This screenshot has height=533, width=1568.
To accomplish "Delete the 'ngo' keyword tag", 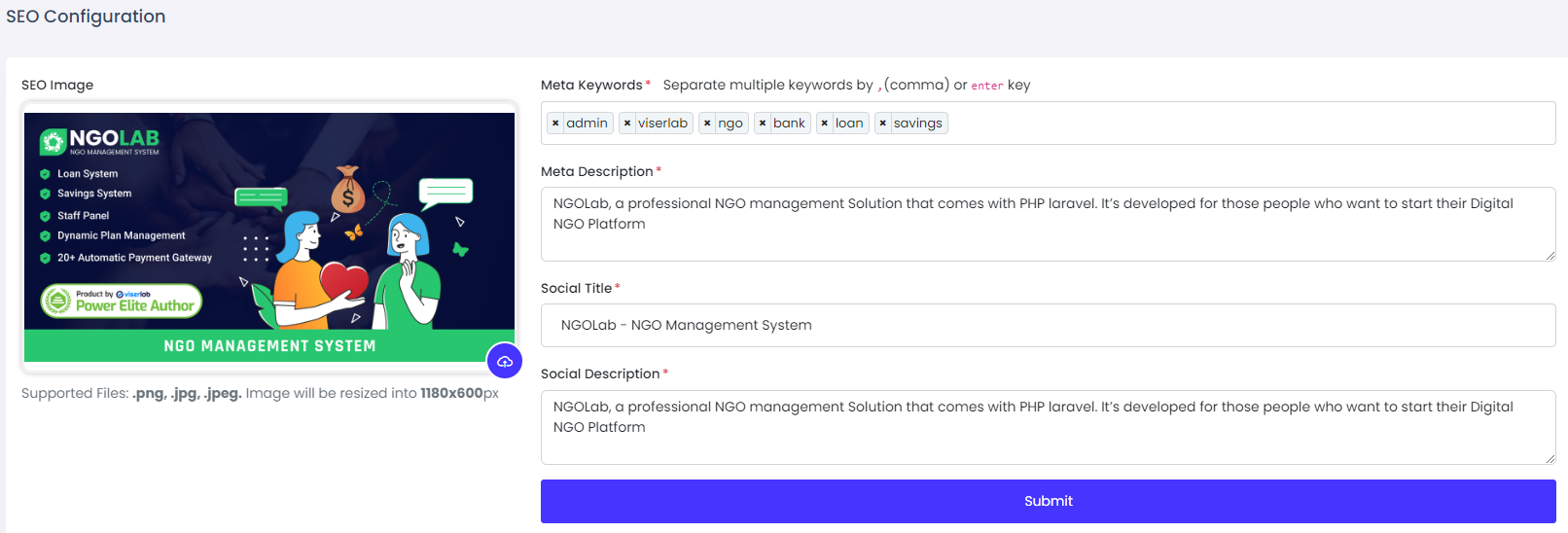I will click(x=707, y=124).
